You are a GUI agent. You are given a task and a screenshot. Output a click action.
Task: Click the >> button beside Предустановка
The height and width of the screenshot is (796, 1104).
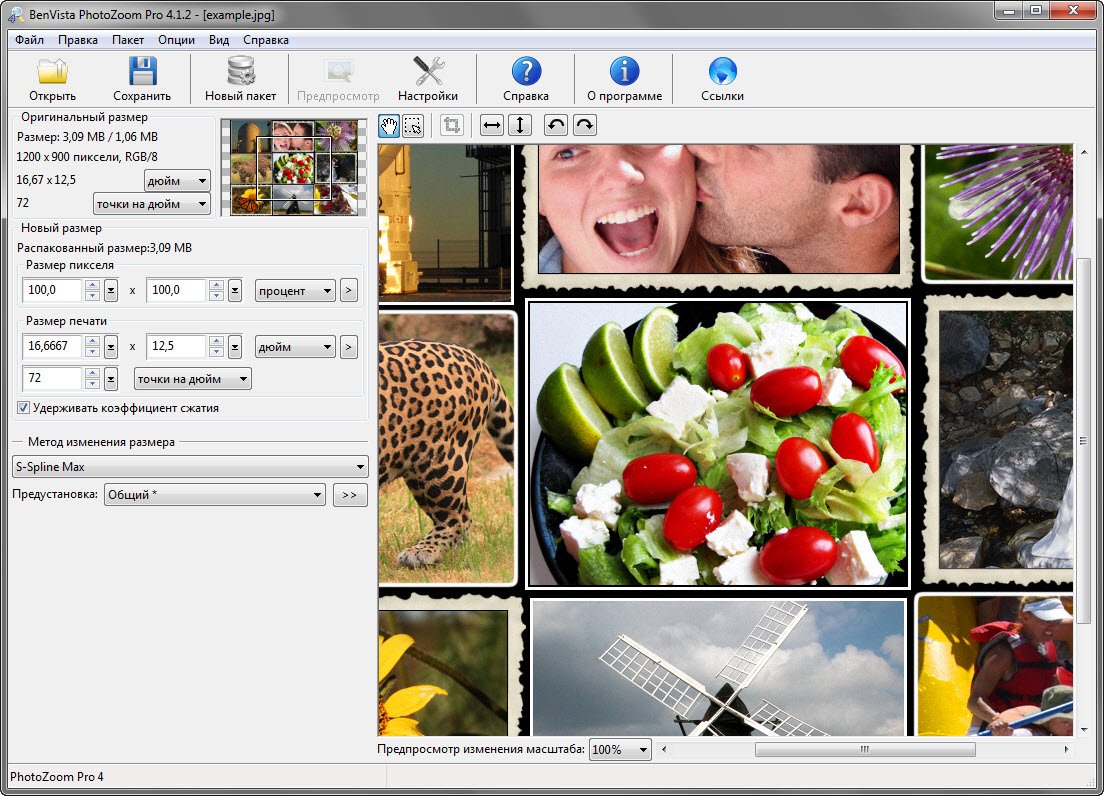[x=350, y=495]
